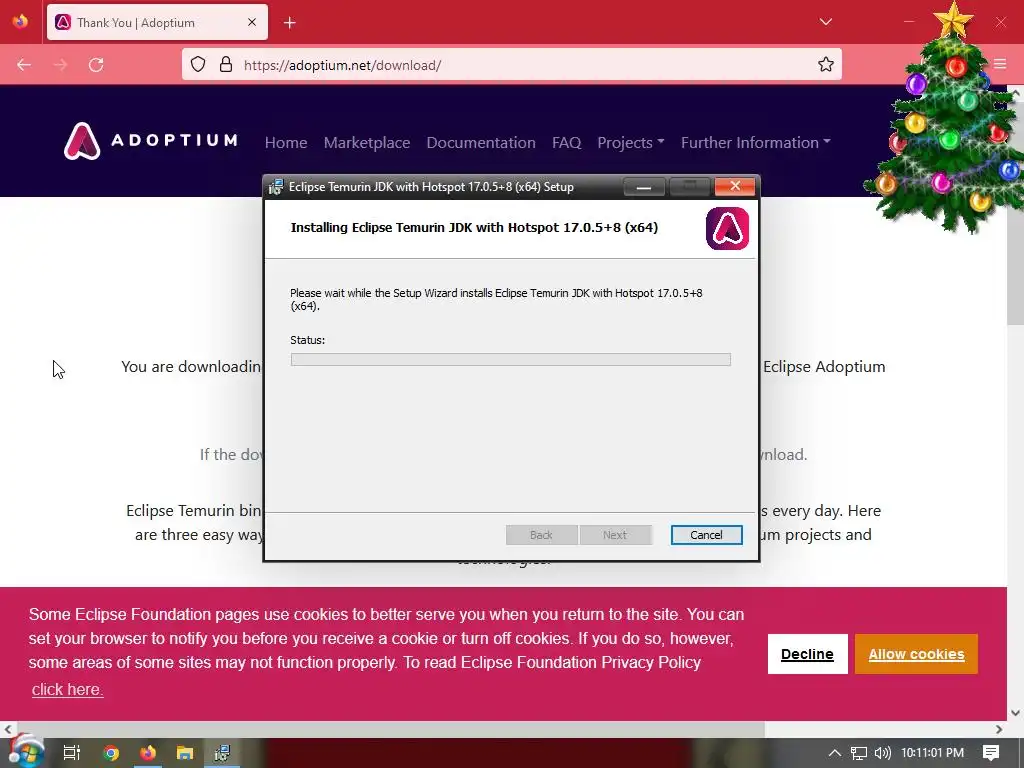
Task: Click the horizontal scrollbar left arrow
Action: click(x=8, y=729)
